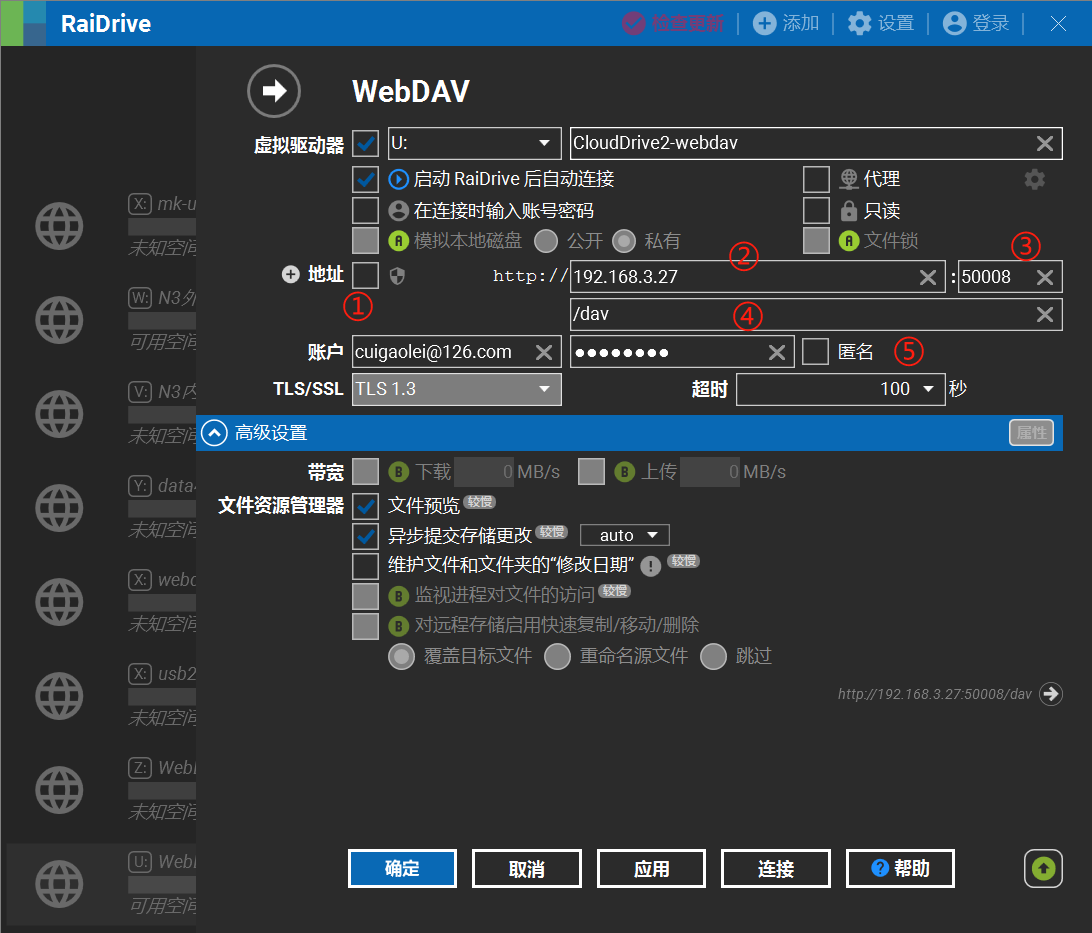Click the 连接 connect button
Screen dimensions: 1092x933
point(776,868)
